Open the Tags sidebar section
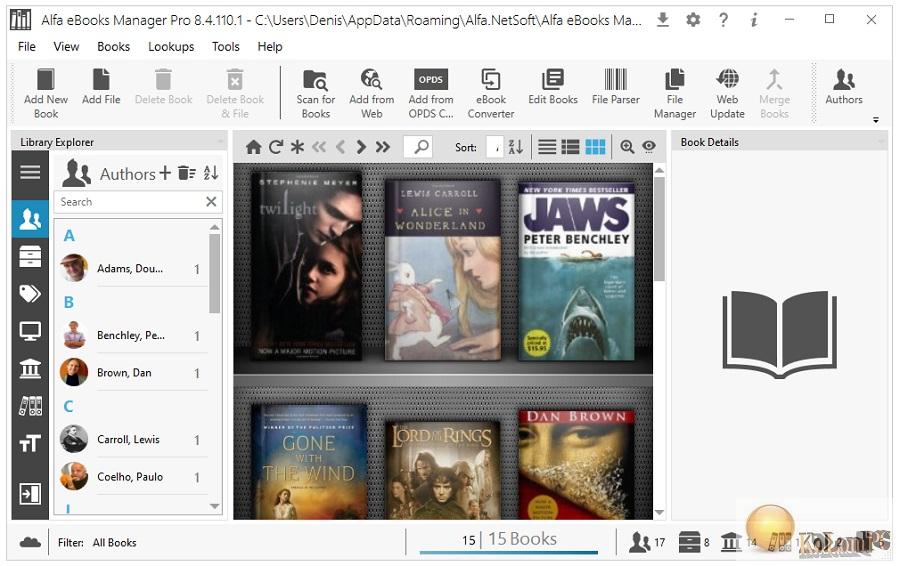The width and height of the screenshot is (900, 566). [x=30, y=294]
